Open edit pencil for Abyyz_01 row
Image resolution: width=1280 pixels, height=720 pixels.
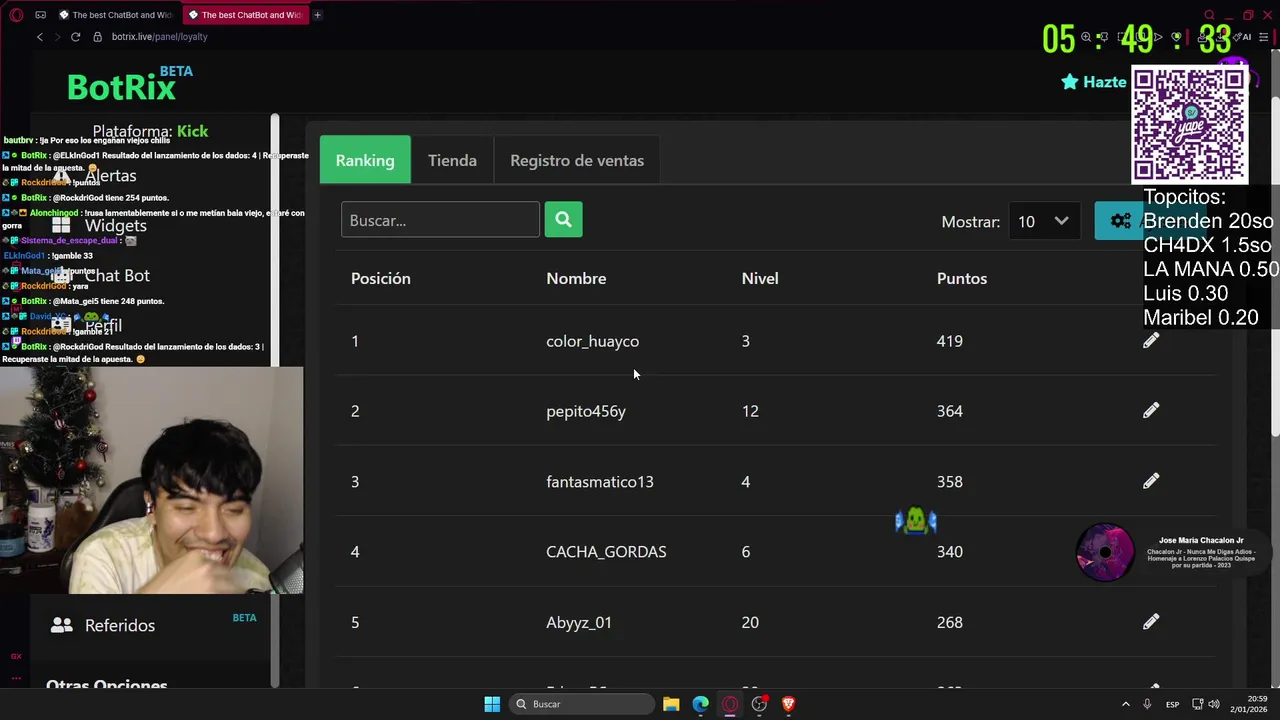pos(1151,622)
